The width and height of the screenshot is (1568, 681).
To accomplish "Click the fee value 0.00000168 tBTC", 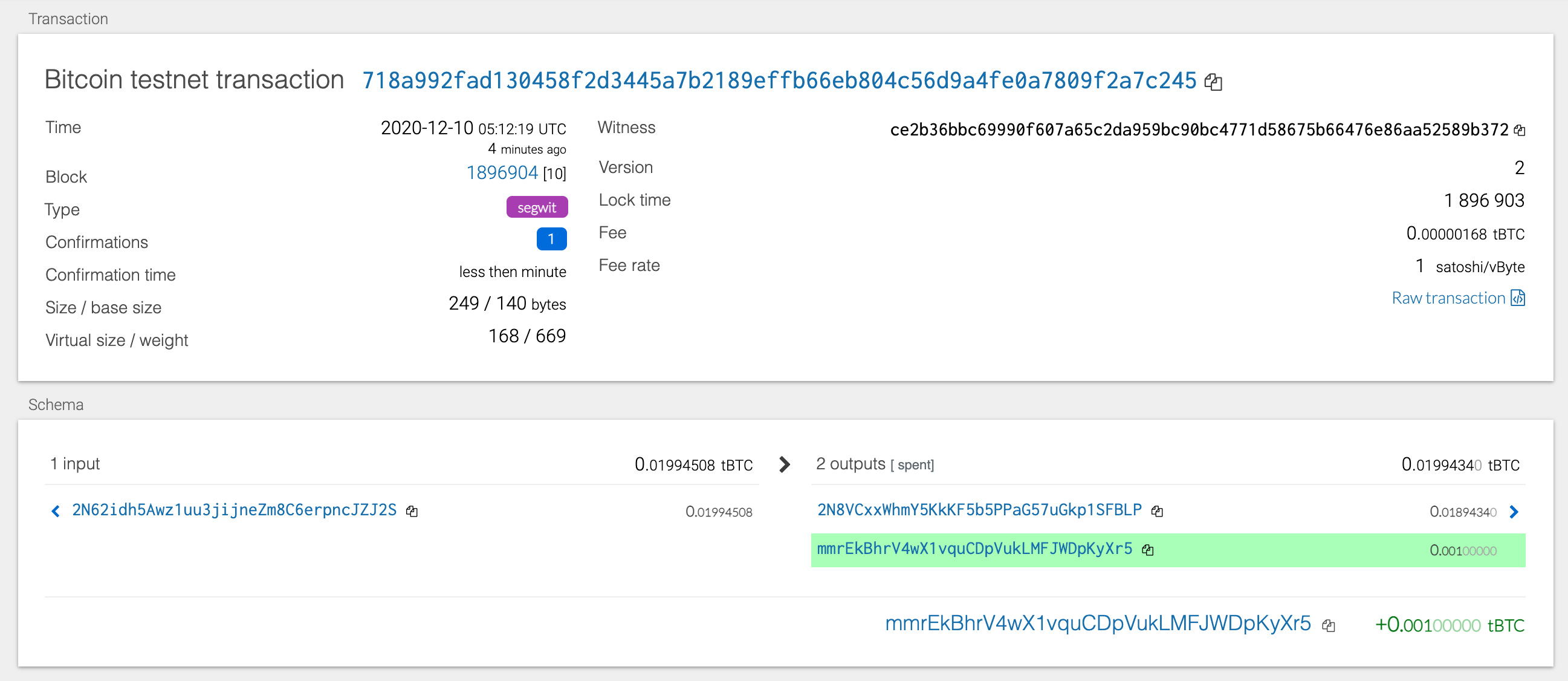I will coord(1465,233).
